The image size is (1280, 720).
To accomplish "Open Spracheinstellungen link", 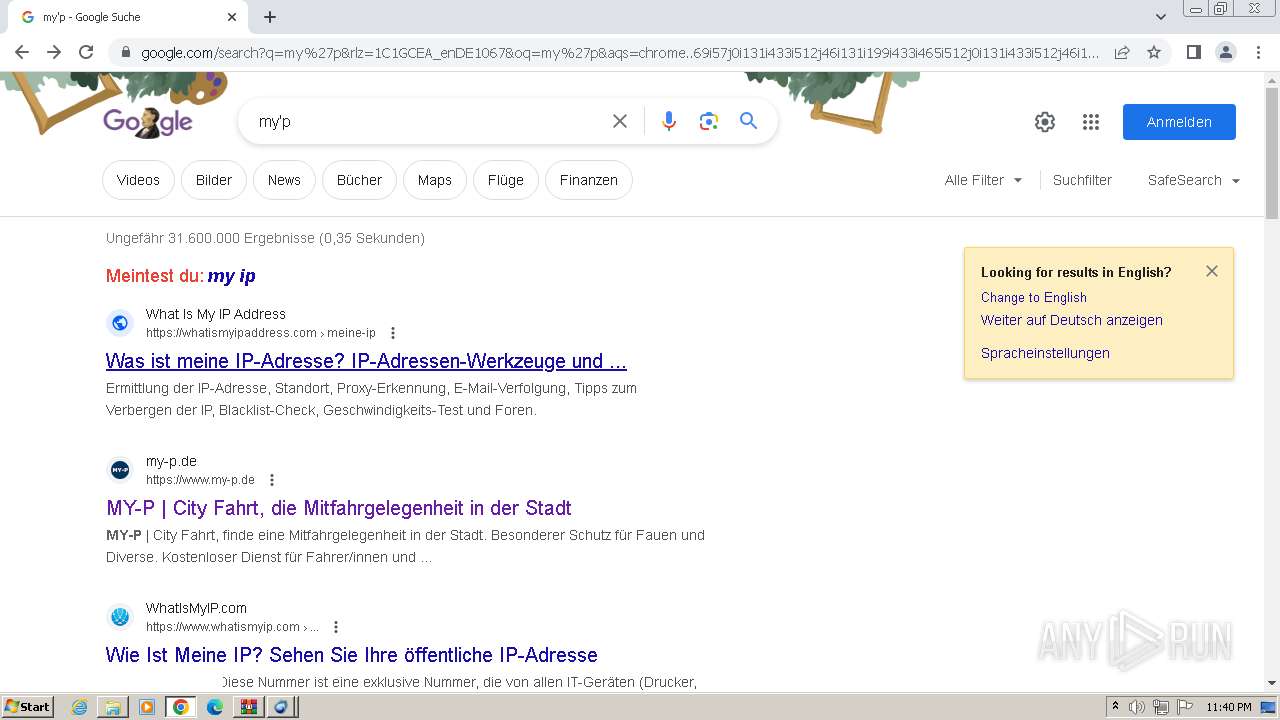I will click(1045, 353).
